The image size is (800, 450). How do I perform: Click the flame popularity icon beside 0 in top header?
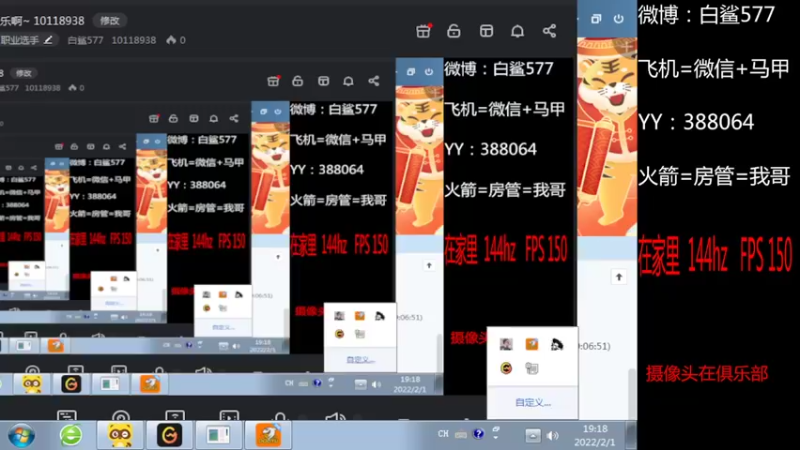coord(171,40)
